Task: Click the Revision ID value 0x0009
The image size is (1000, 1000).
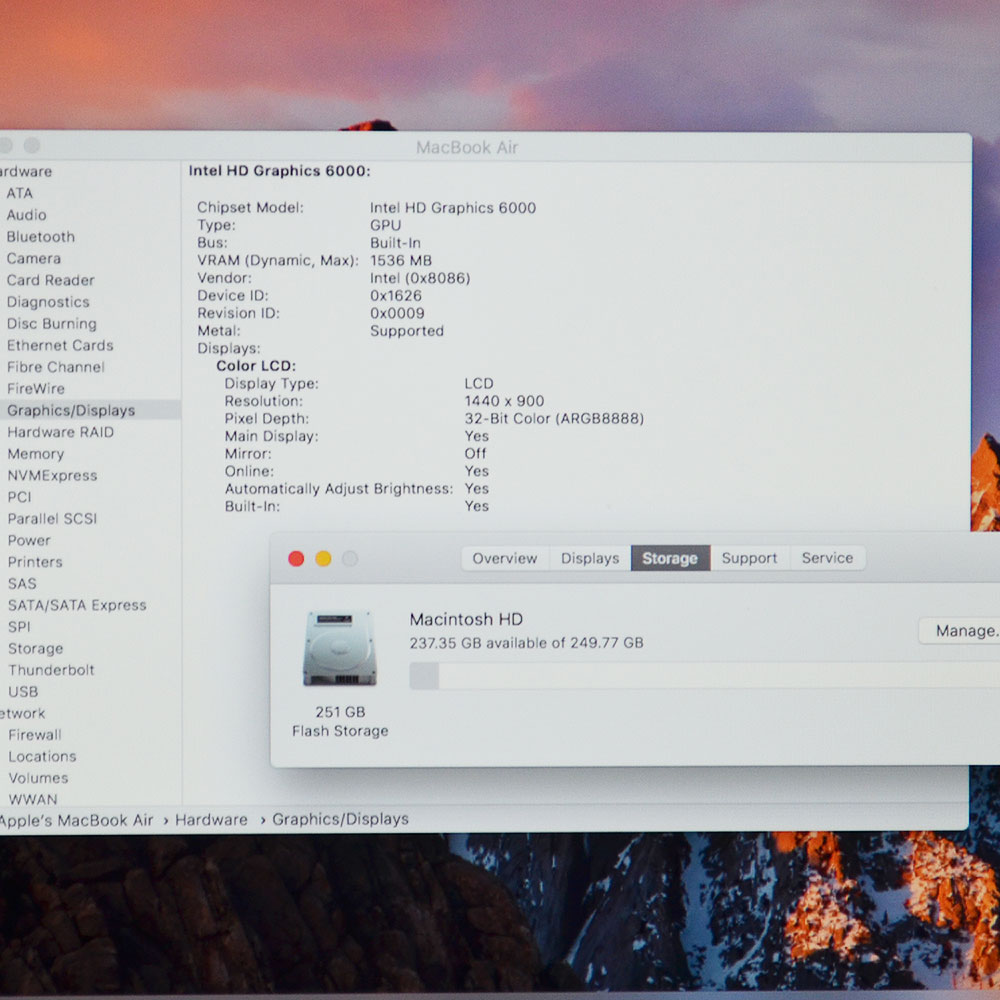Action: pyautogui.click(x=397, y=313)
